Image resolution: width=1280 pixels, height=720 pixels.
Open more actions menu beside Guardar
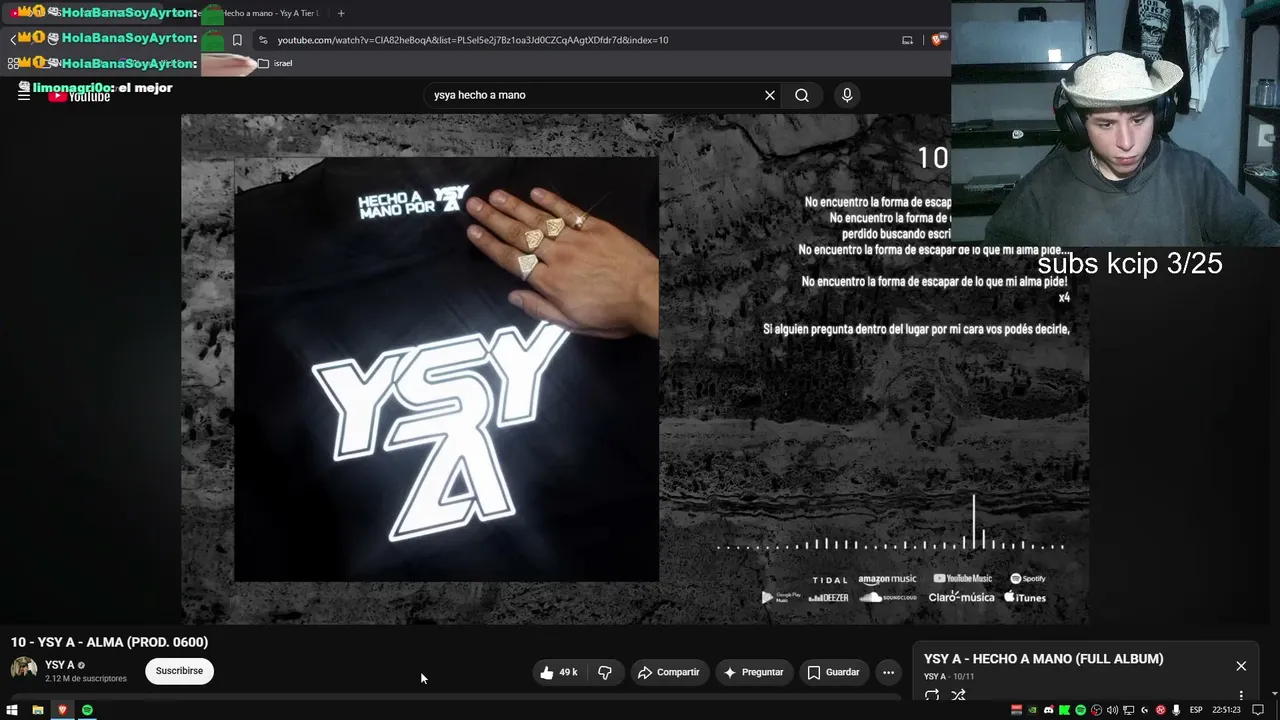point(888,673)
